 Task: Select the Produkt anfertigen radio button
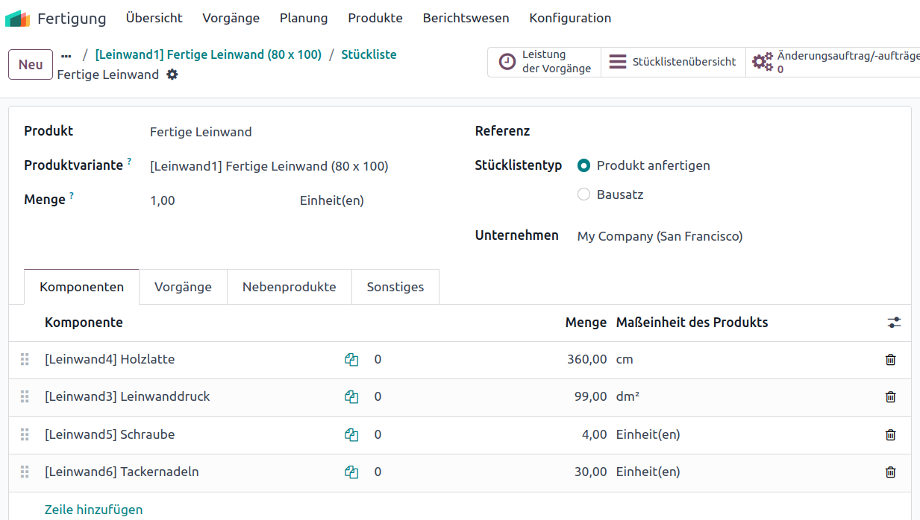(x=583, y=166)
